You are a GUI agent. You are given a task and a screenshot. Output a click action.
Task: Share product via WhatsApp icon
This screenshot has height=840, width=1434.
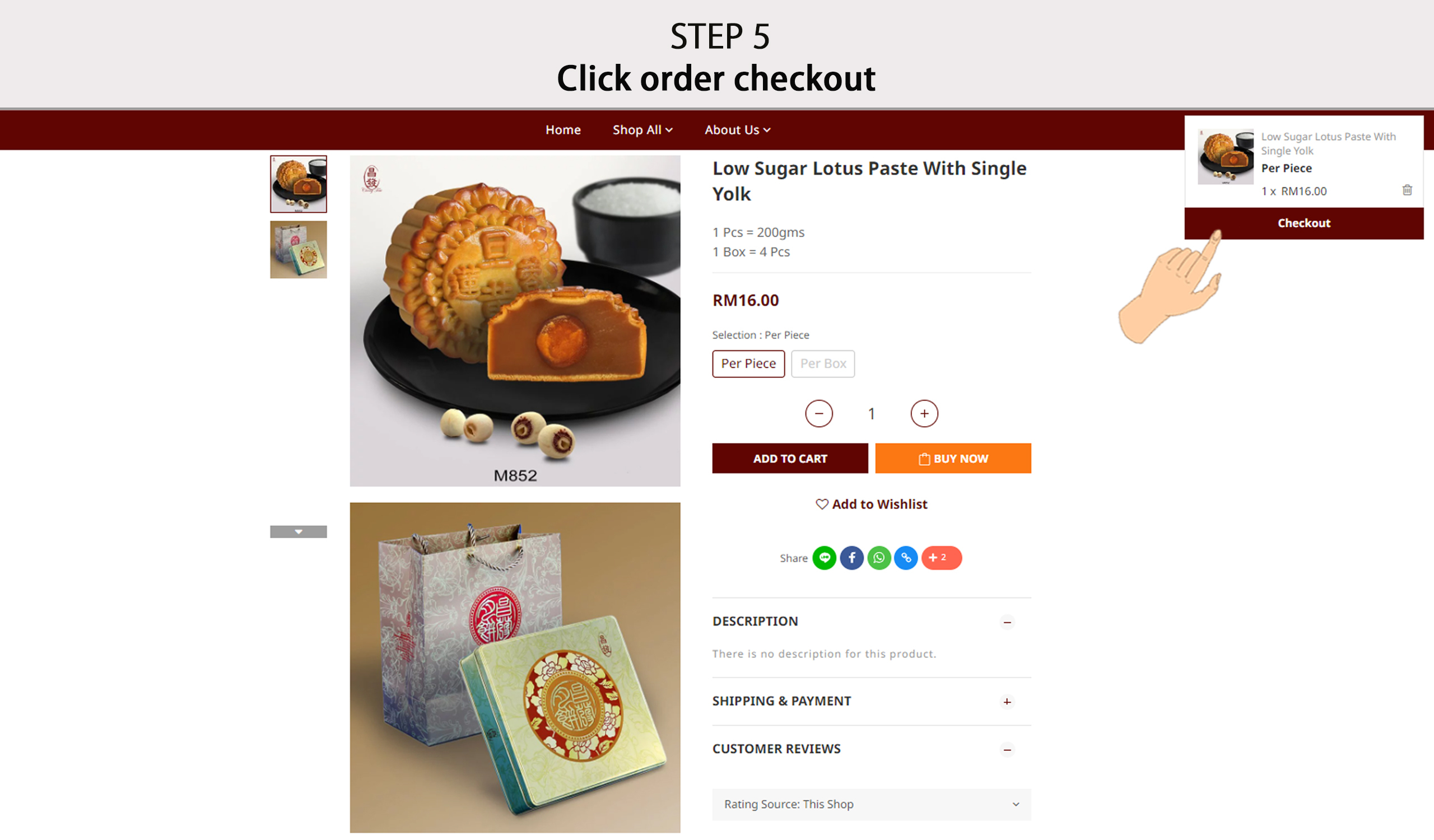coord(879,558)
